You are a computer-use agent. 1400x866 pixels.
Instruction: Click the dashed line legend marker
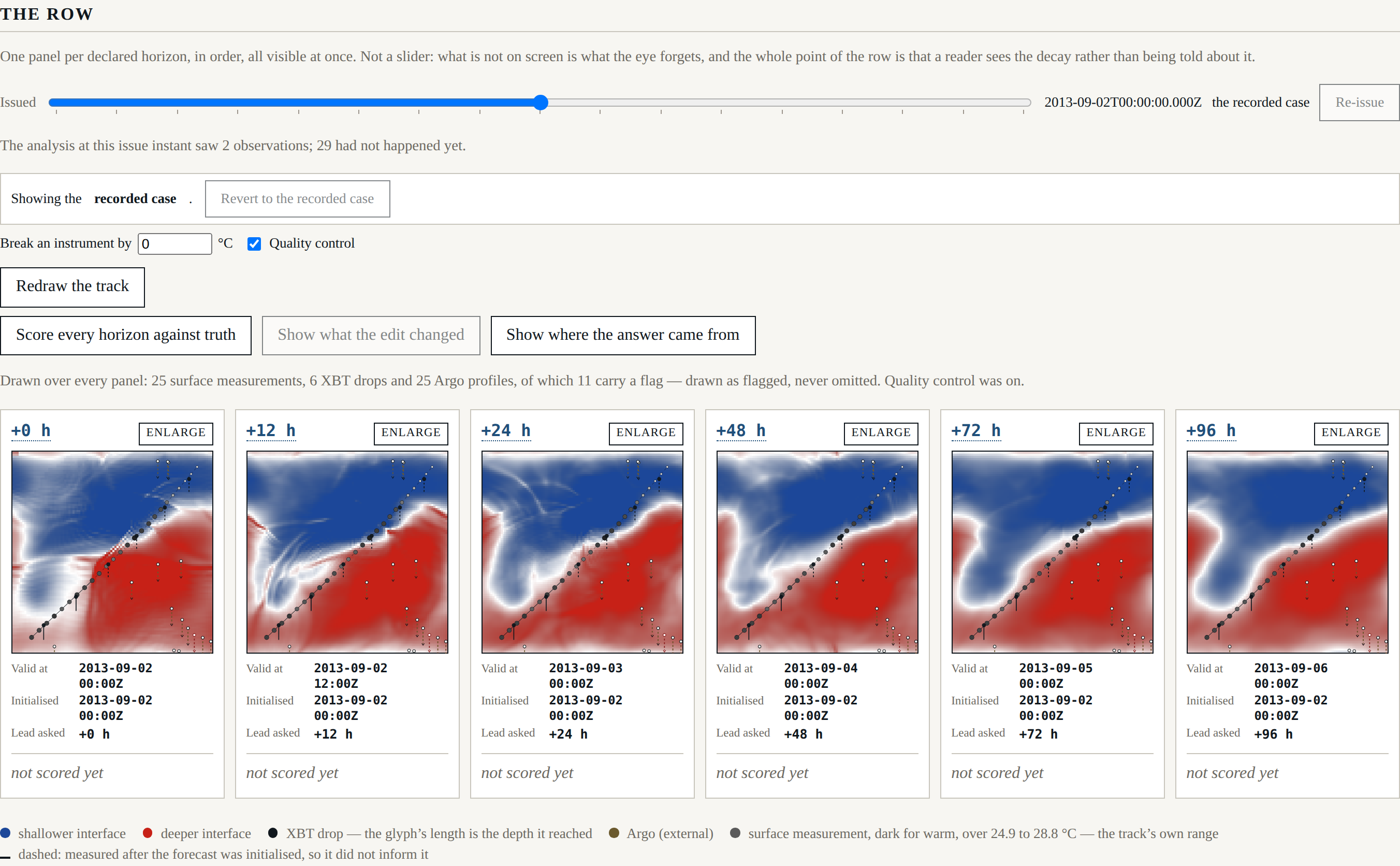[5, 857]
